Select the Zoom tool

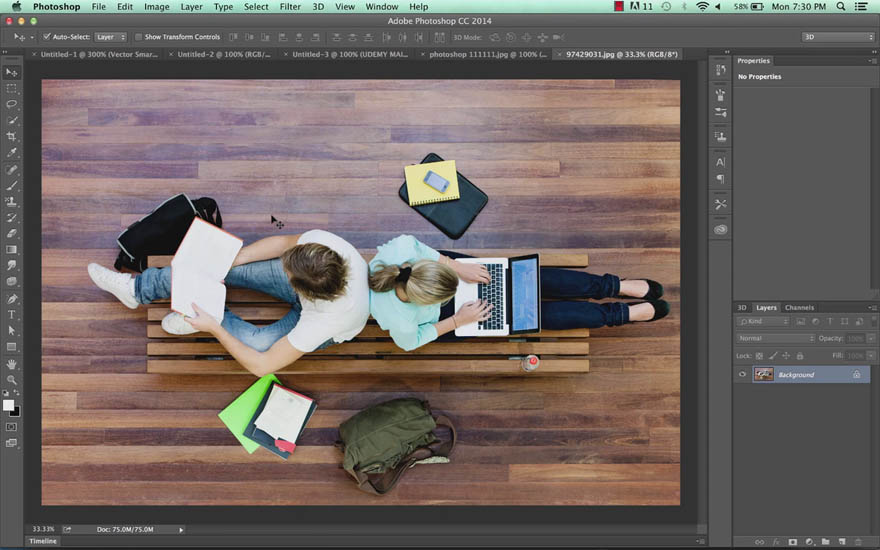(x=11, y=380)
